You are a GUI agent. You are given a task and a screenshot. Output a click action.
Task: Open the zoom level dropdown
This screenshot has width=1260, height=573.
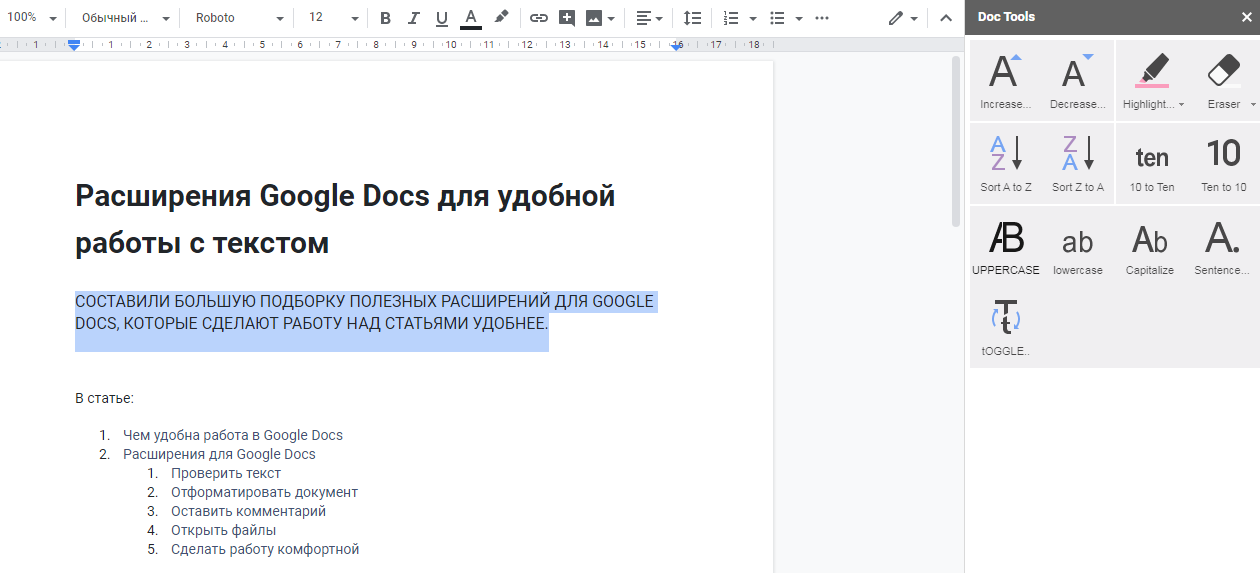point(32,18)
